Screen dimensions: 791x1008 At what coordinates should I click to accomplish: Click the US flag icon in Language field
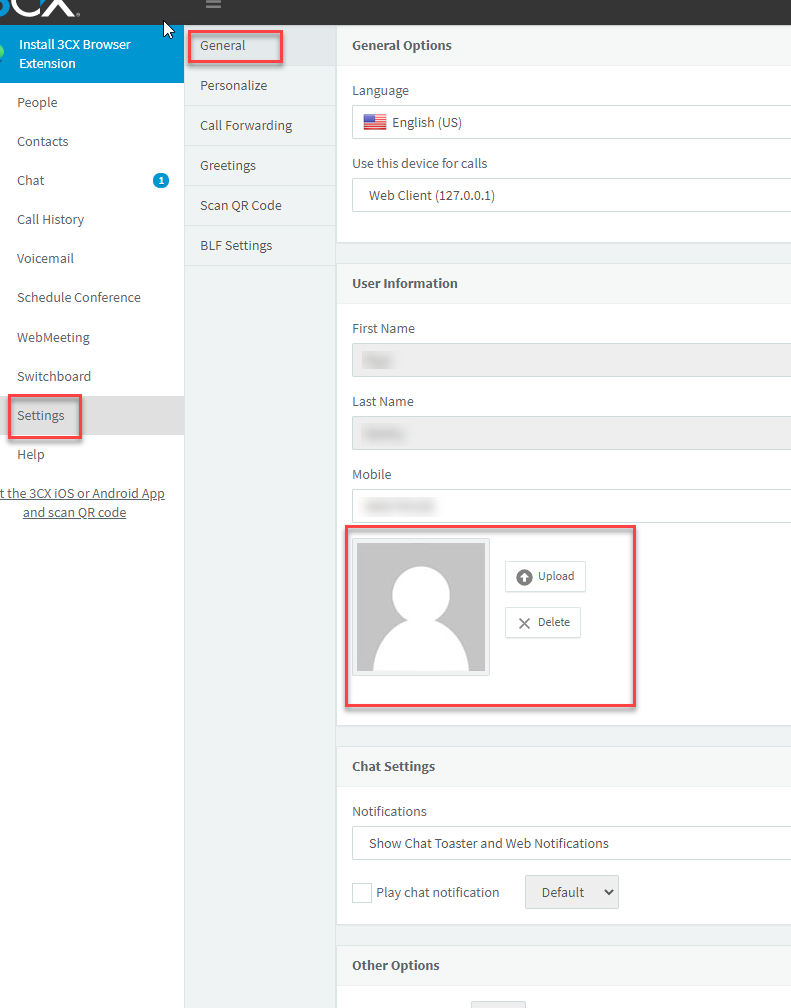coord(375,122)
